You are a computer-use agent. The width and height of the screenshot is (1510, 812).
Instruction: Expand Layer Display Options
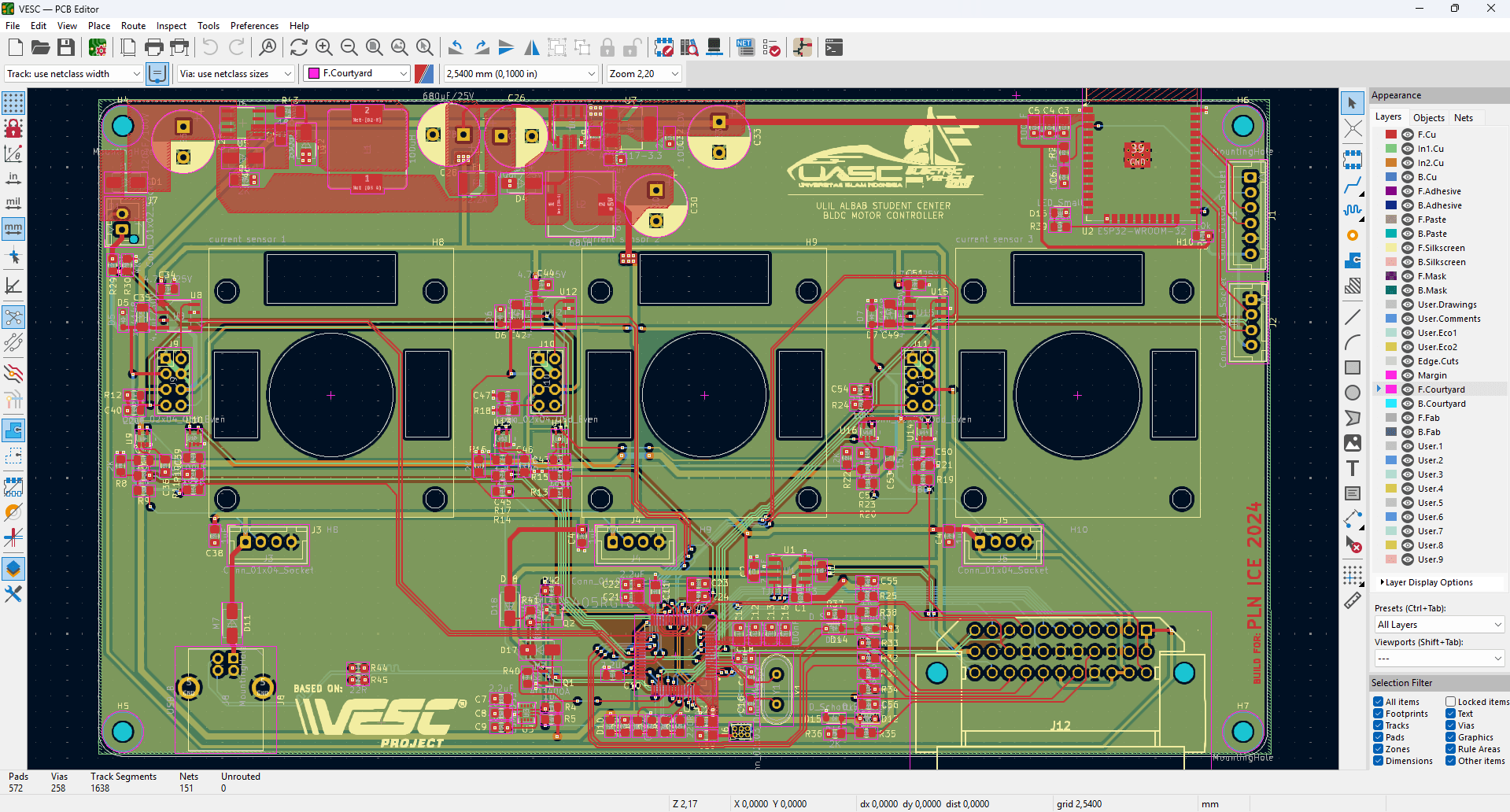pos(1428,582)
